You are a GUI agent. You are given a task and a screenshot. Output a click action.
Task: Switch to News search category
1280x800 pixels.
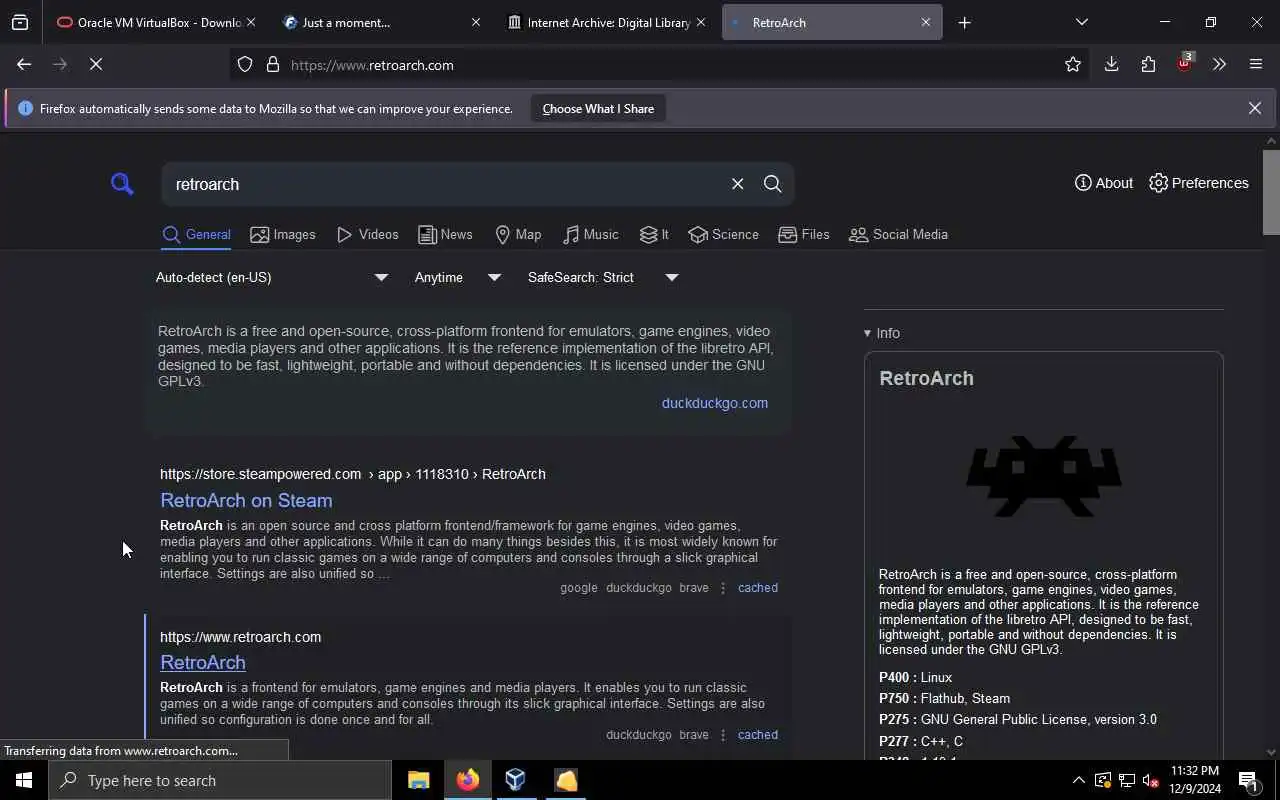[x=445, y=234]
